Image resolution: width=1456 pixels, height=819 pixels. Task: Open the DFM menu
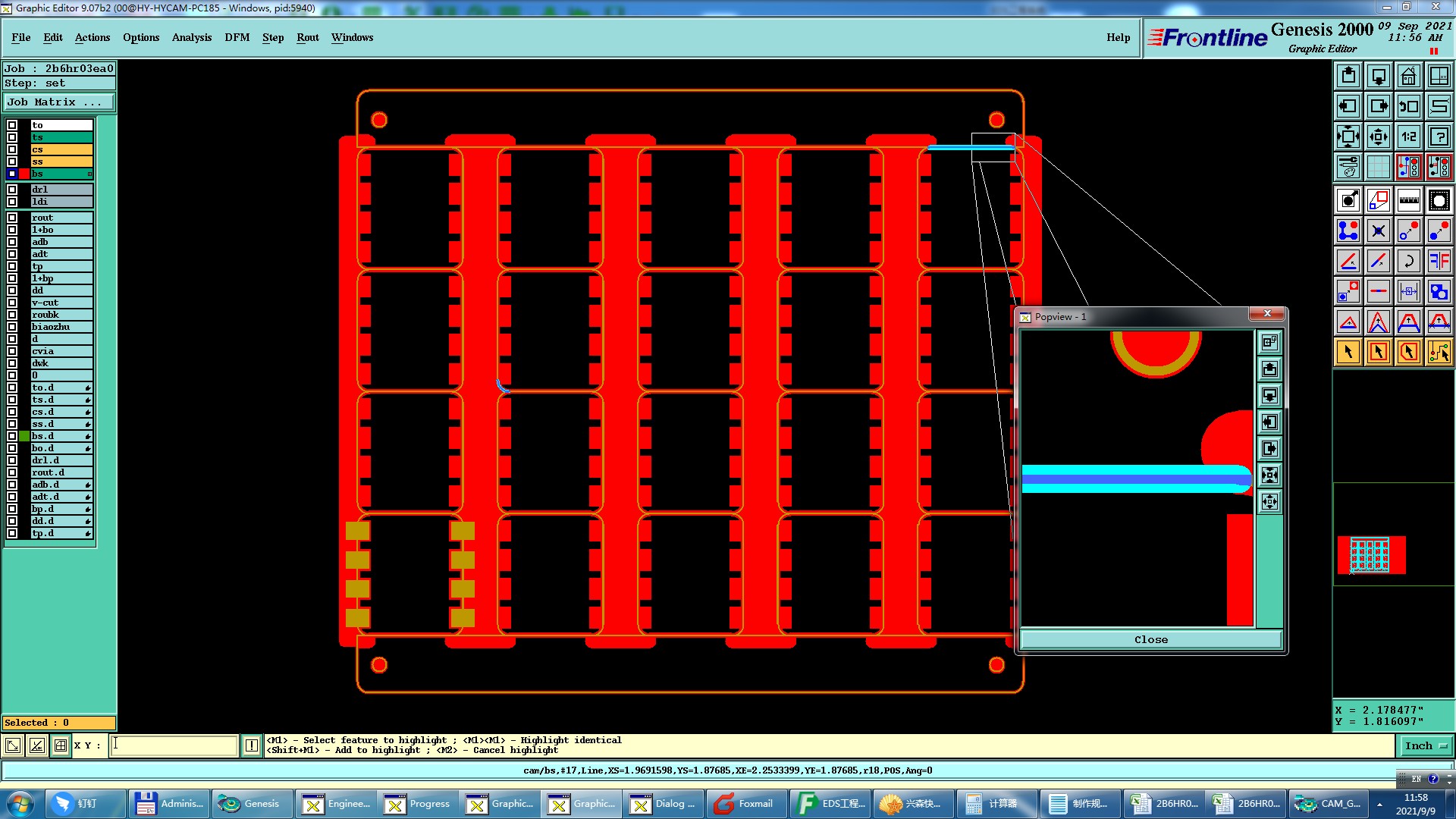tap(237, 37)
